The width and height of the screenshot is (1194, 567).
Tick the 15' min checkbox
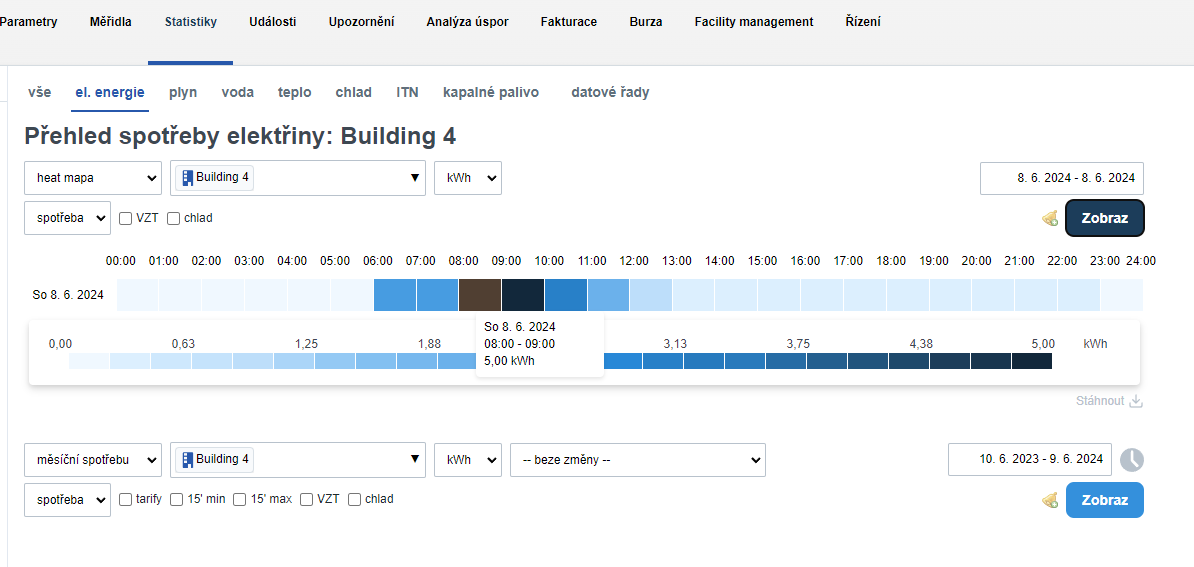pos(177,500)
